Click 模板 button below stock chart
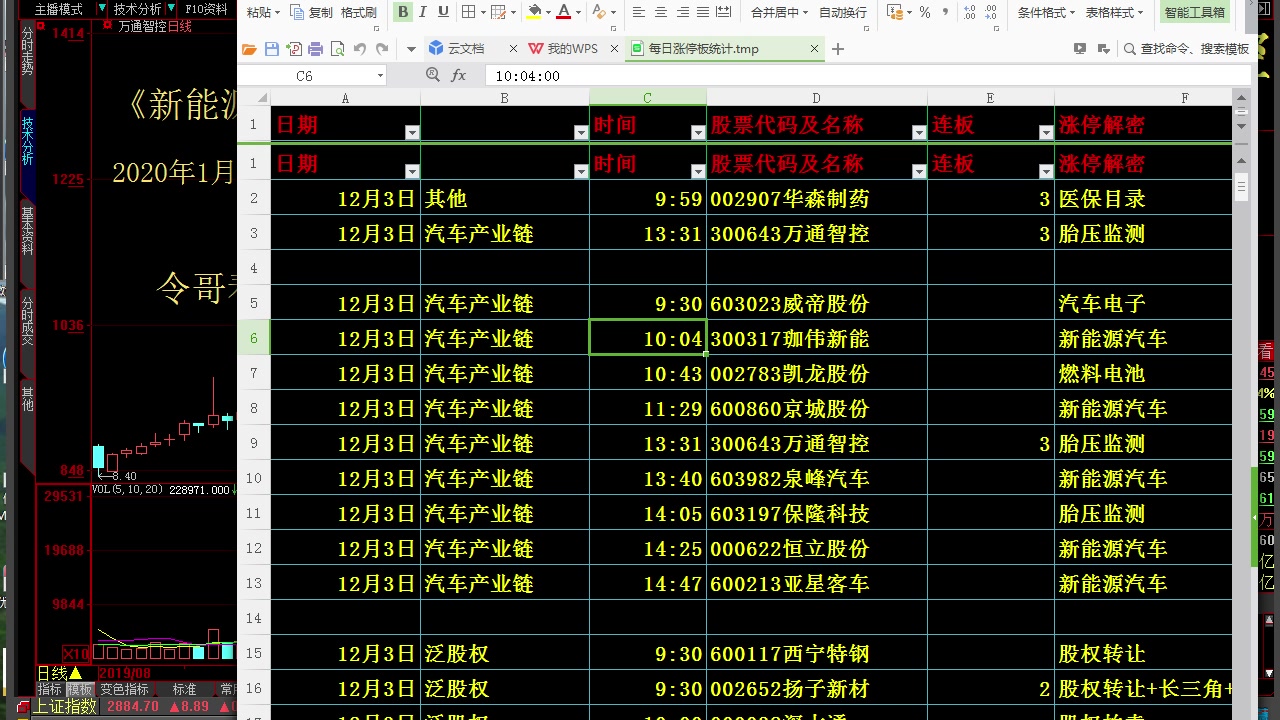The image size is (1280, 720). [79, 689]
